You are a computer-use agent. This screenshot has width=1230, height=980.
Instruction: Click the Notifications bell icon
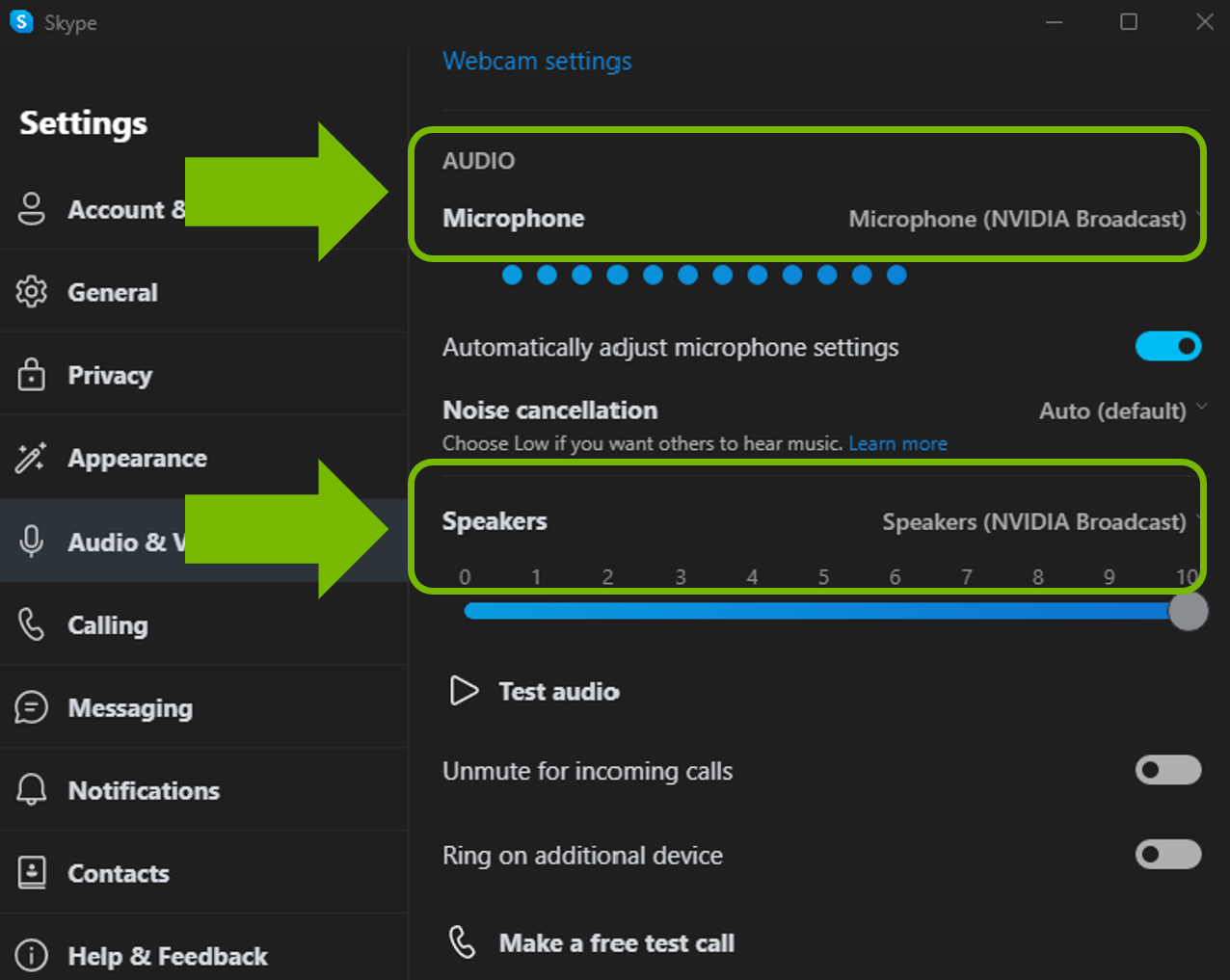tap(31, 790)
